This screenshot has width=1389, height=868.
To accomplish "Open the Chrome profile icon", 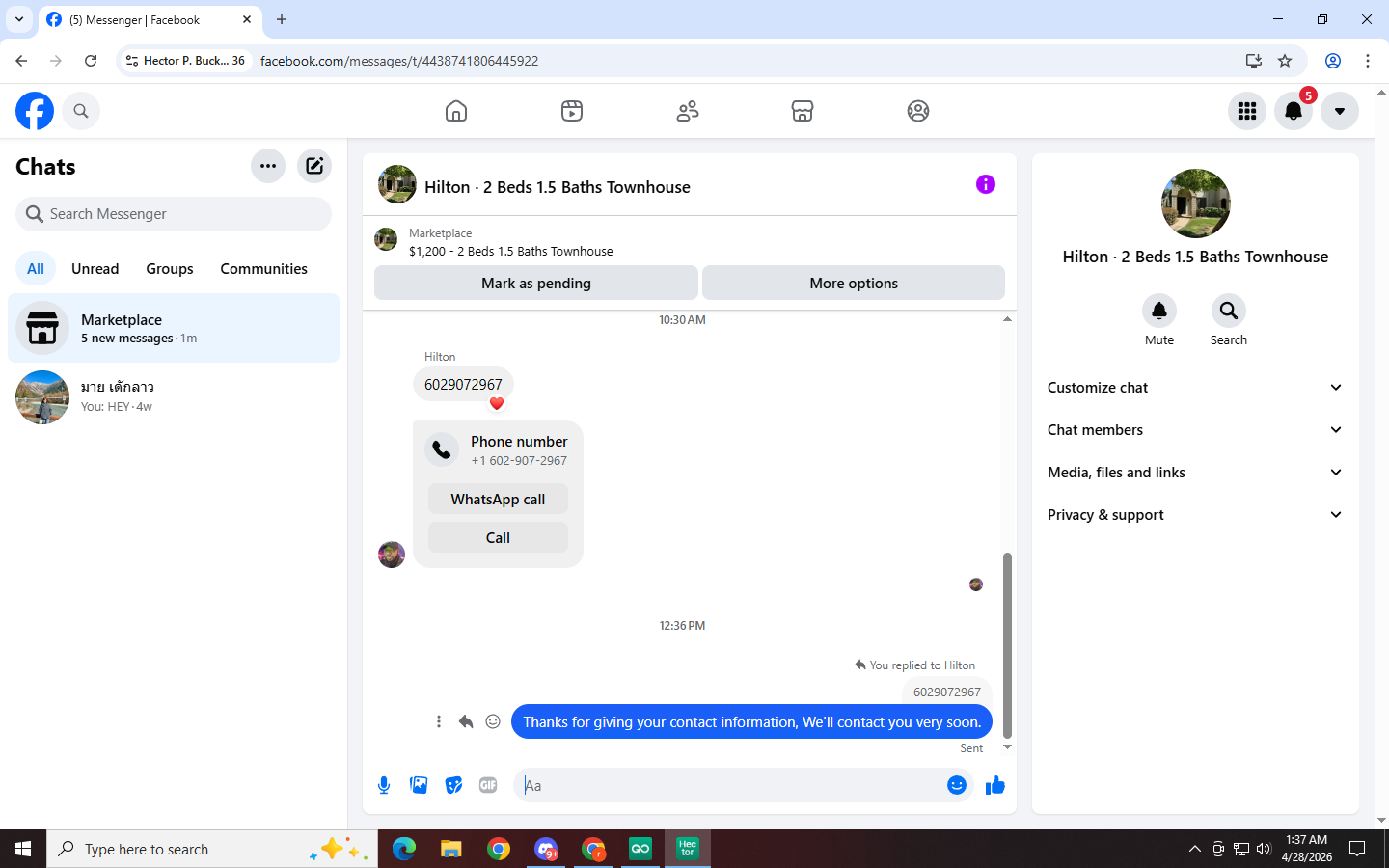I will pyautogui.click(x=1333, y=61).
